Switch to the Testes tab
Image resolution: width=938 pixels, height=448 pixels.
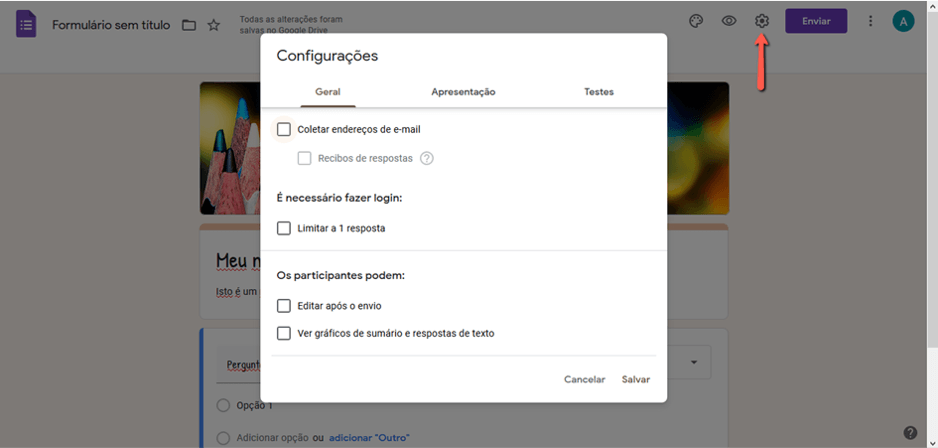pyautogui.click(x=599, y=92)
